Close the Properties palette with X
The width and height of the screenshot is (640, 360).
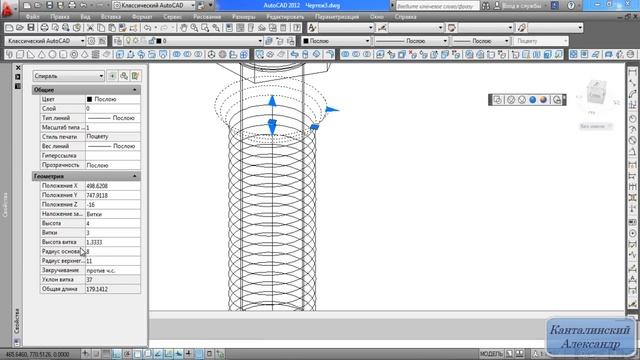[x=18, y=68]
